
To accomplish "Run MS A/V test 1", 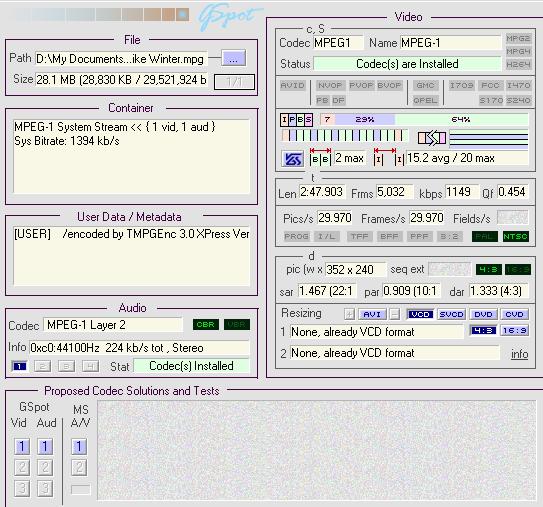I will [x=79, y=446].
